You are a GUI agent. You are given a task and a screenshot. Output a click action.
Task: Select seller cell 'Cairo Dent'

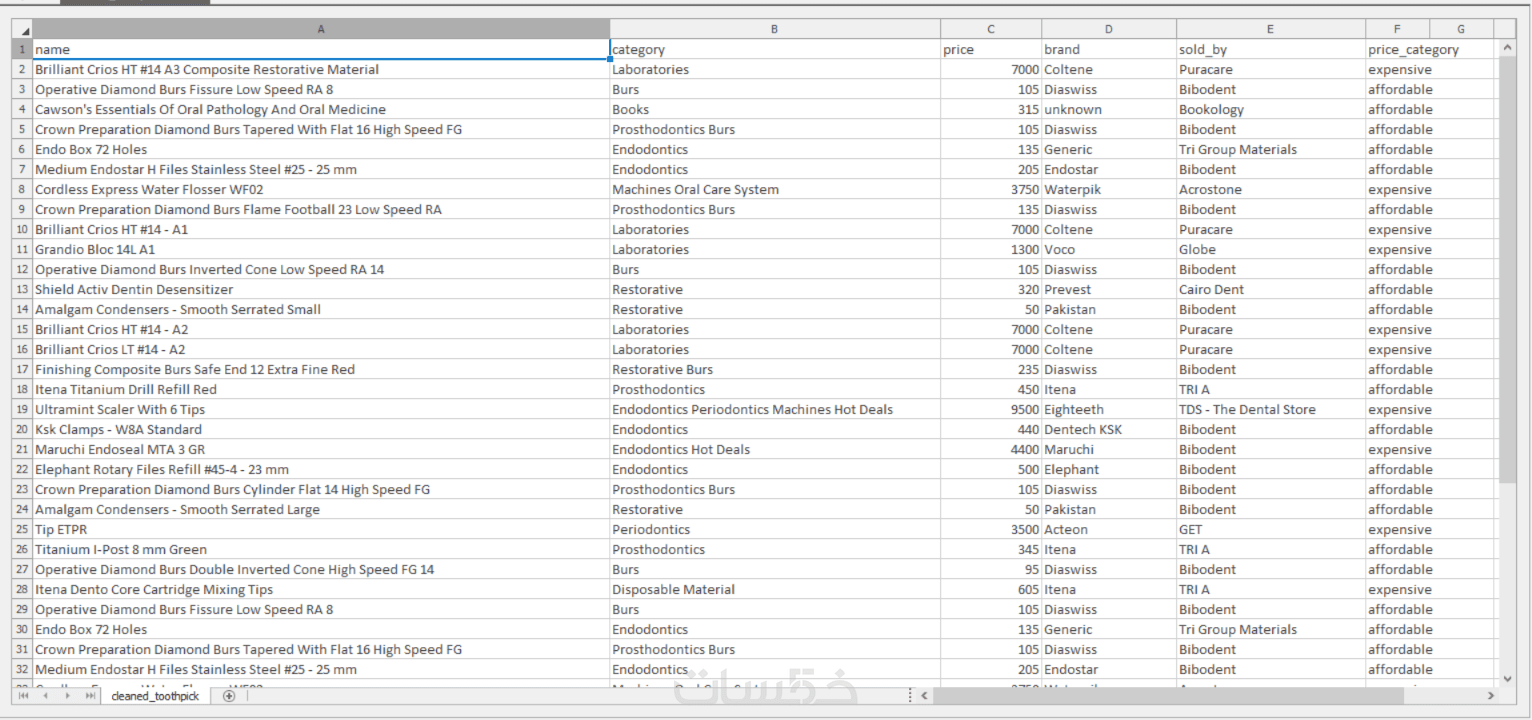[x=1271, y=289]
